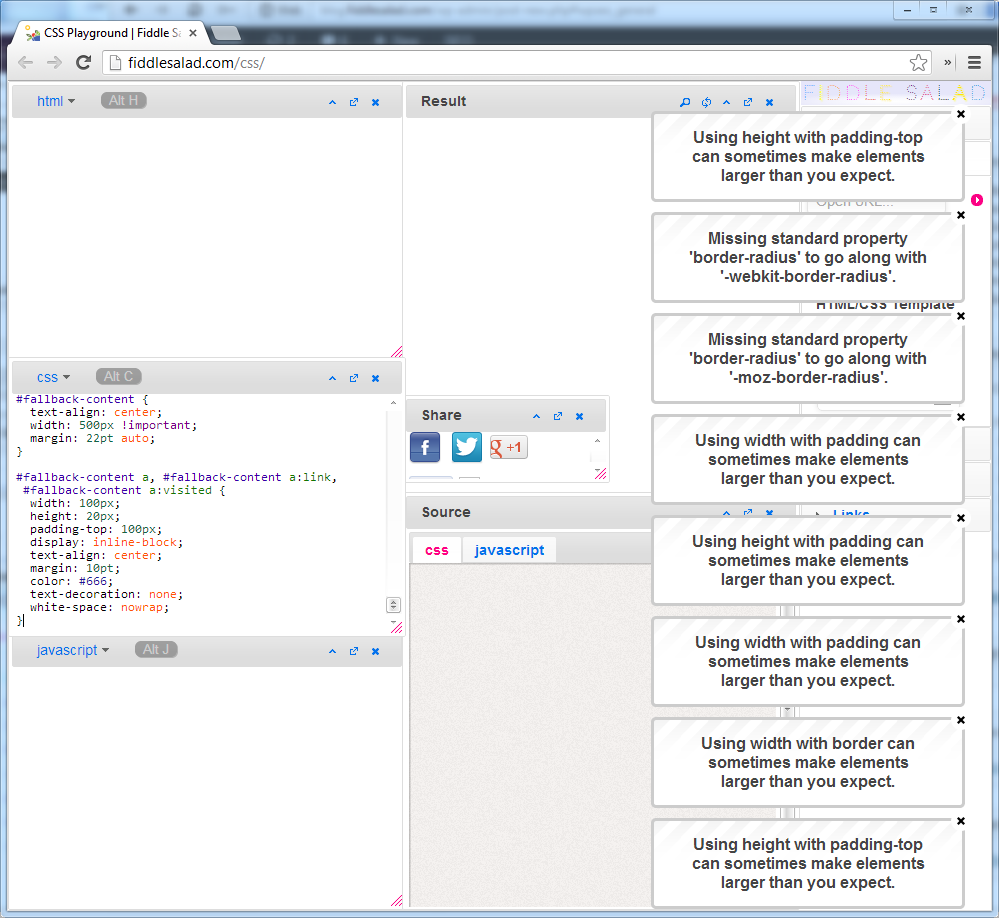This screenshot has height=918, width=999.
Task: Click the '-webkit-border-radius' warning message text
Action: click(x=808, y=257)
